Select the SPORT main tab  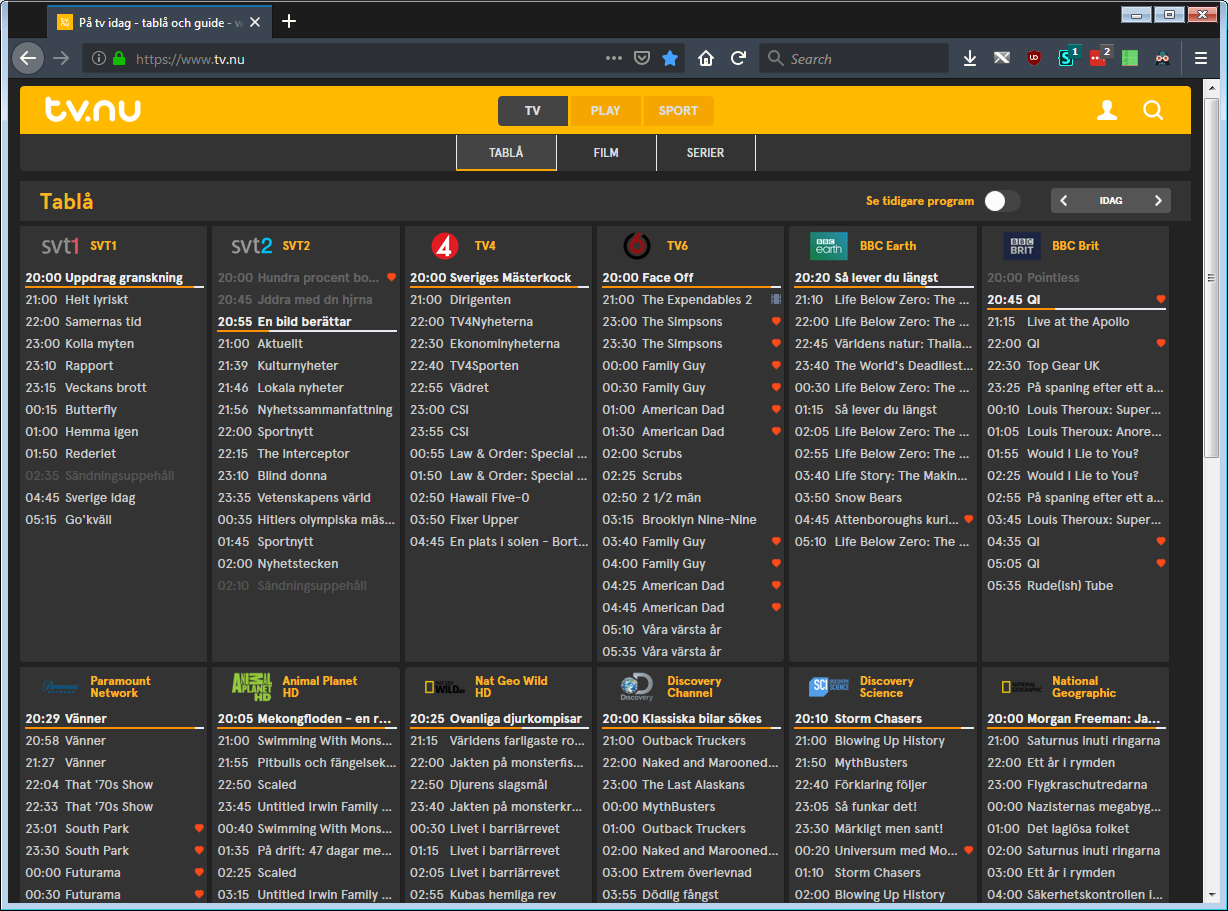tap(678, 111)
